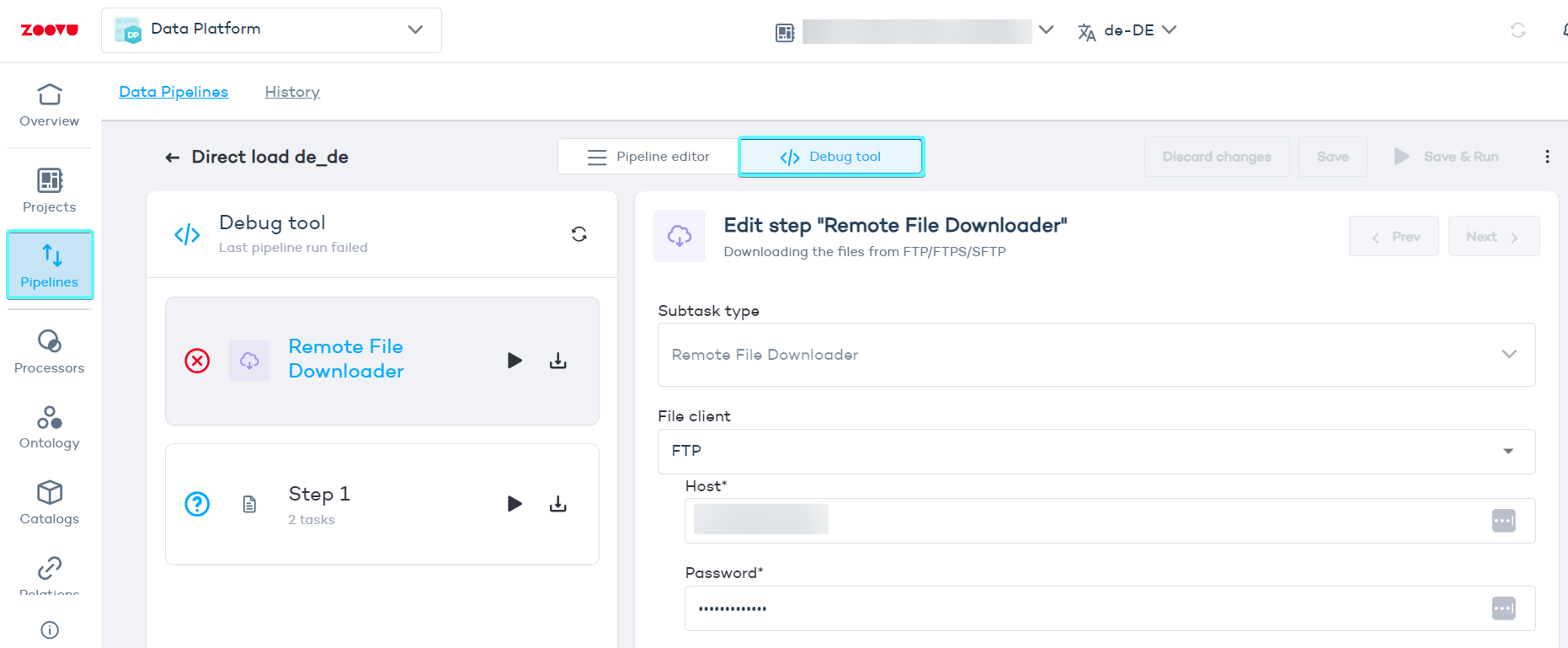
Task: Open the History tab
Action: (x=292, y=92)
